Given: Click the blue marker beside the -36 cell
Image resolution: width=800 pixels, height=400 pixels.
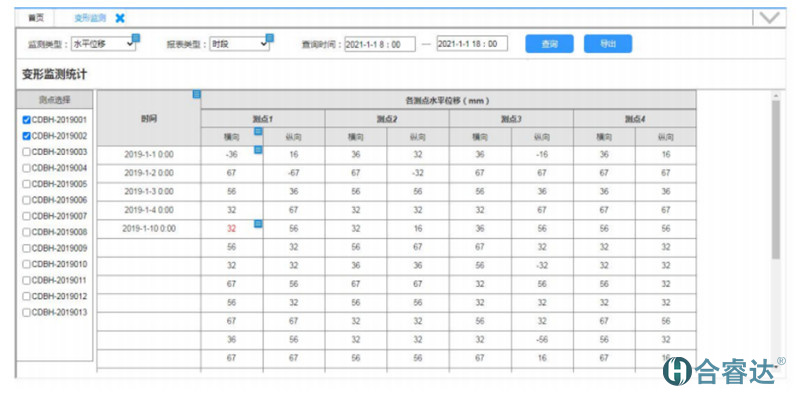Looking at the screenshot, I should coord(258,149).
